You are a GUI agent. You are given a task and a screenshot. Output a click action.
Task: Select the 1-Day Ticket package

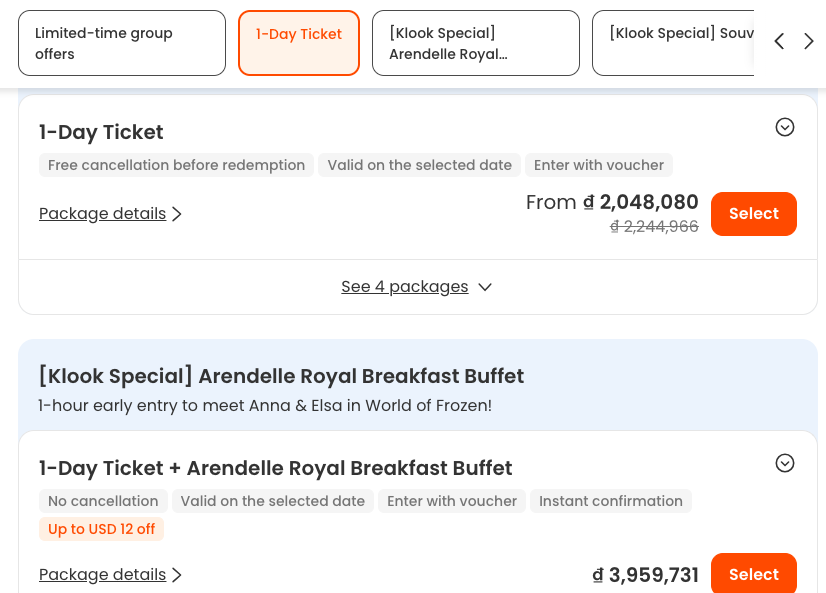point(753,214)
